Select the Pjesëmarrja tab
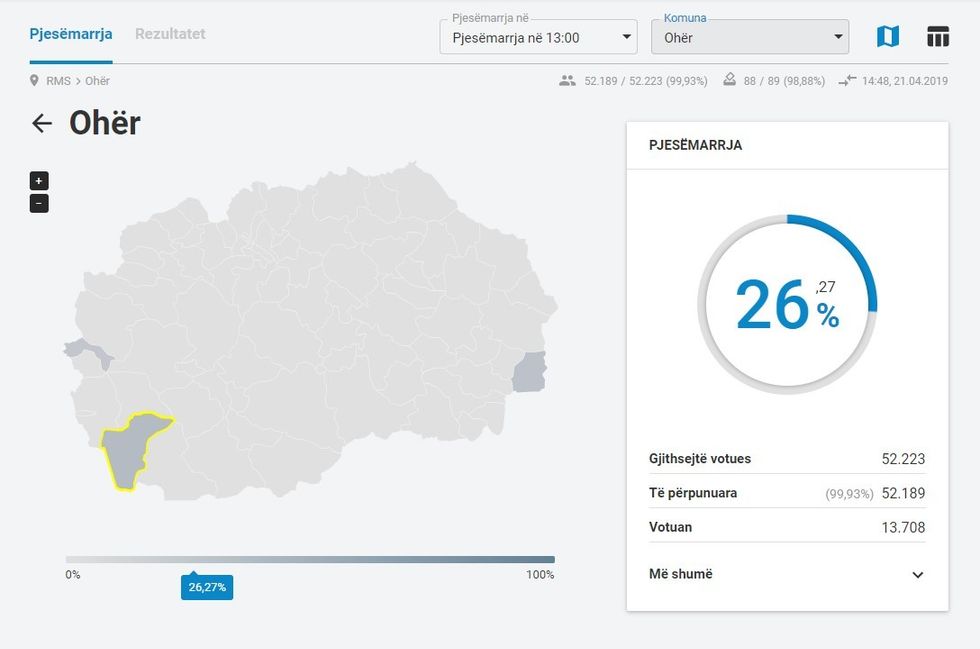This screenshot has width=980, height=649. [x=71, y=34]
